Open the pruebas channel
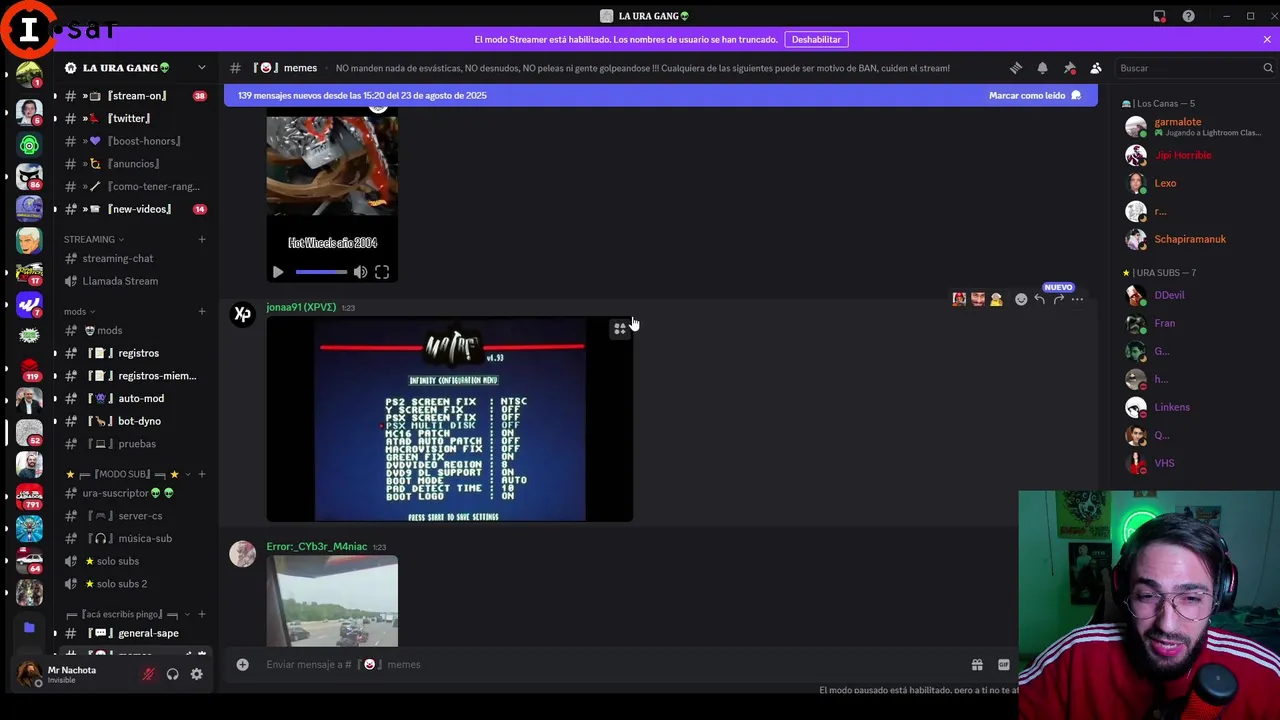Screen dimensions: 1280x720 pyautogui.click(x=136, y=444)
